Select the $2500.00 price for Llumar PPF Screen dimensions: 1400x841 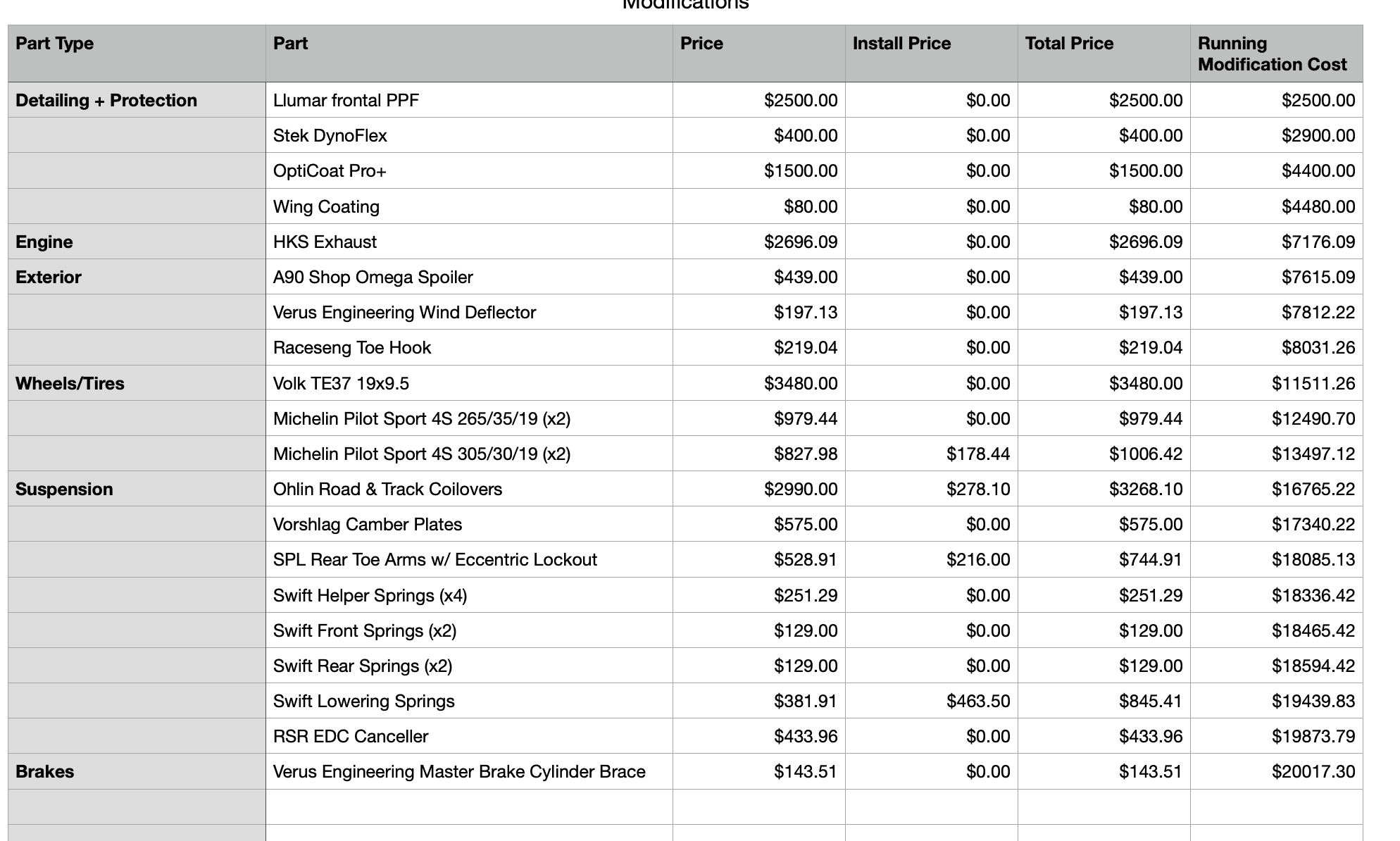click(x=758, y=100)
